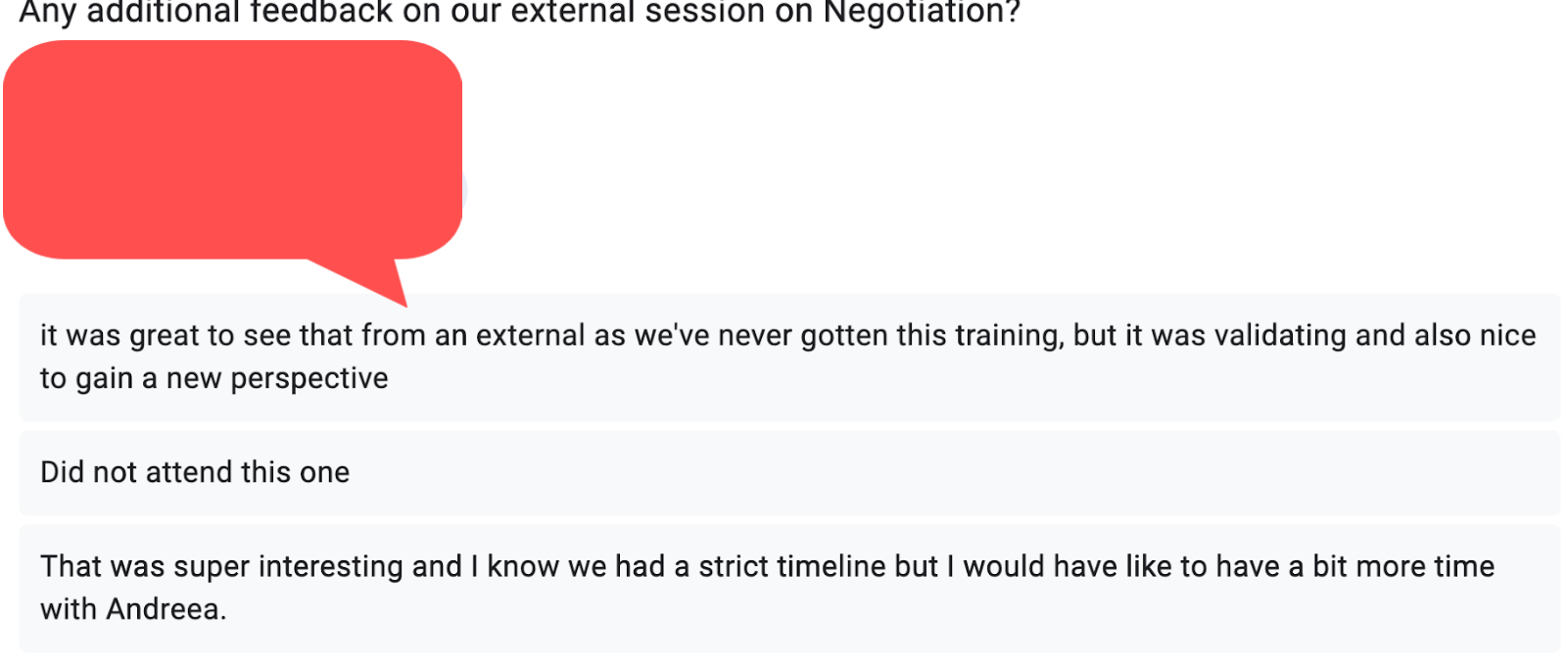
Task: Click the word "Negotiation" in the heading
Action: point(920,13)
